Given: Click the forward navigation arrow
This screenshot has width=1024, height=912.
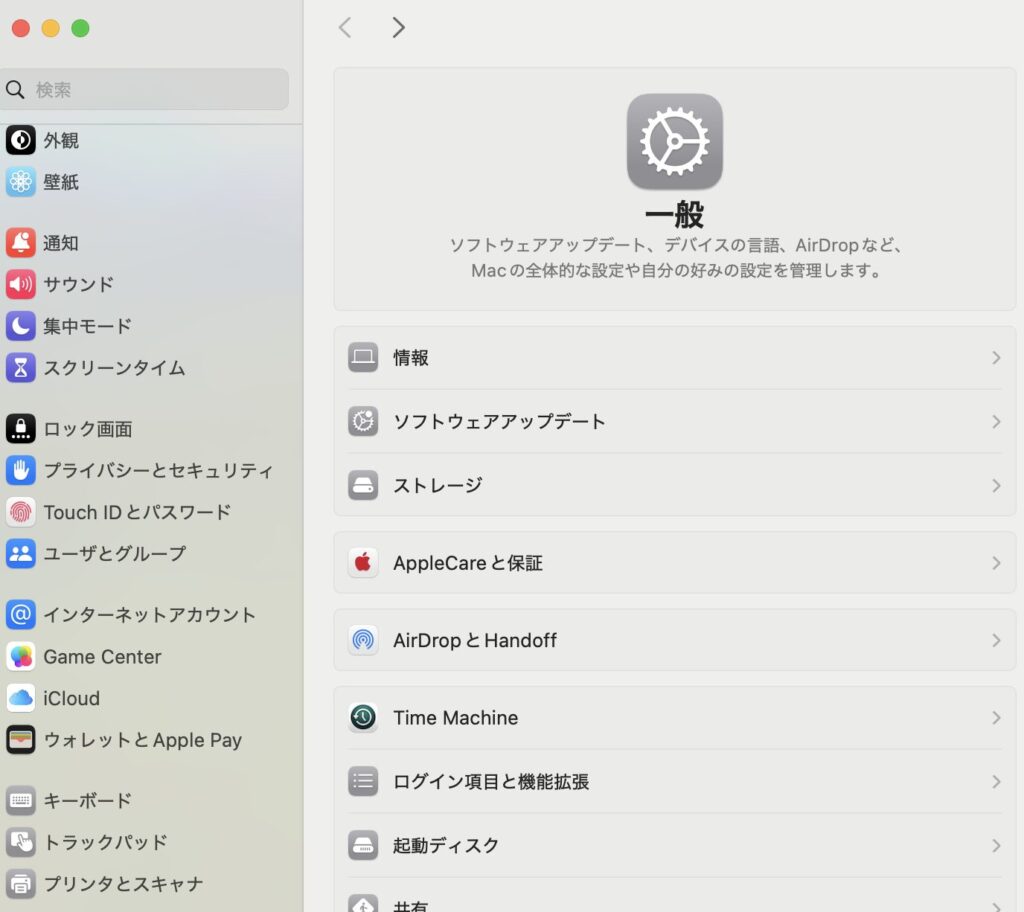Looking at the screenshot, I should [x=398, y=28].
